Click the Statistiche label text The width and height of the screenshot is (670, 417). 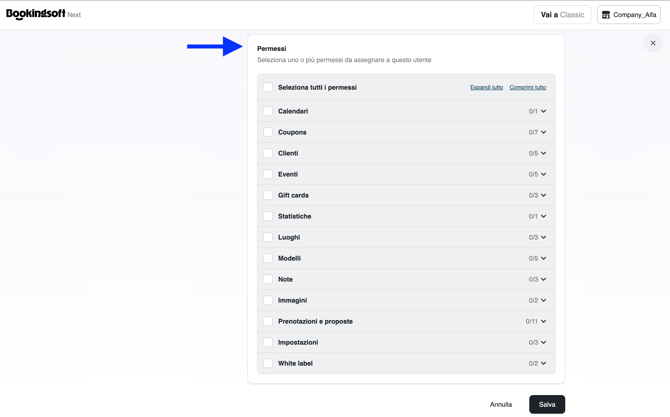coord(294,216)
